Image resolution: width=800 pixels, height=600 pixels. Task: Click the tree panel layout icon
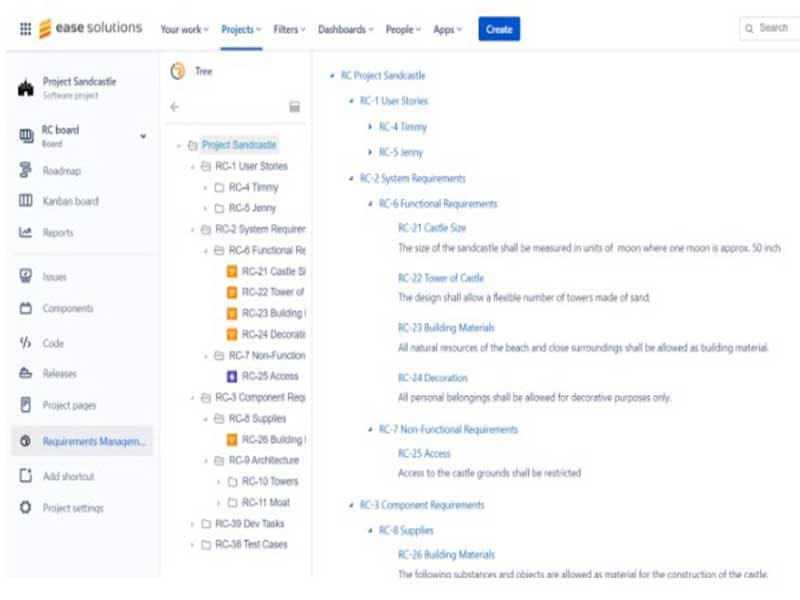[x=295, y=106]
